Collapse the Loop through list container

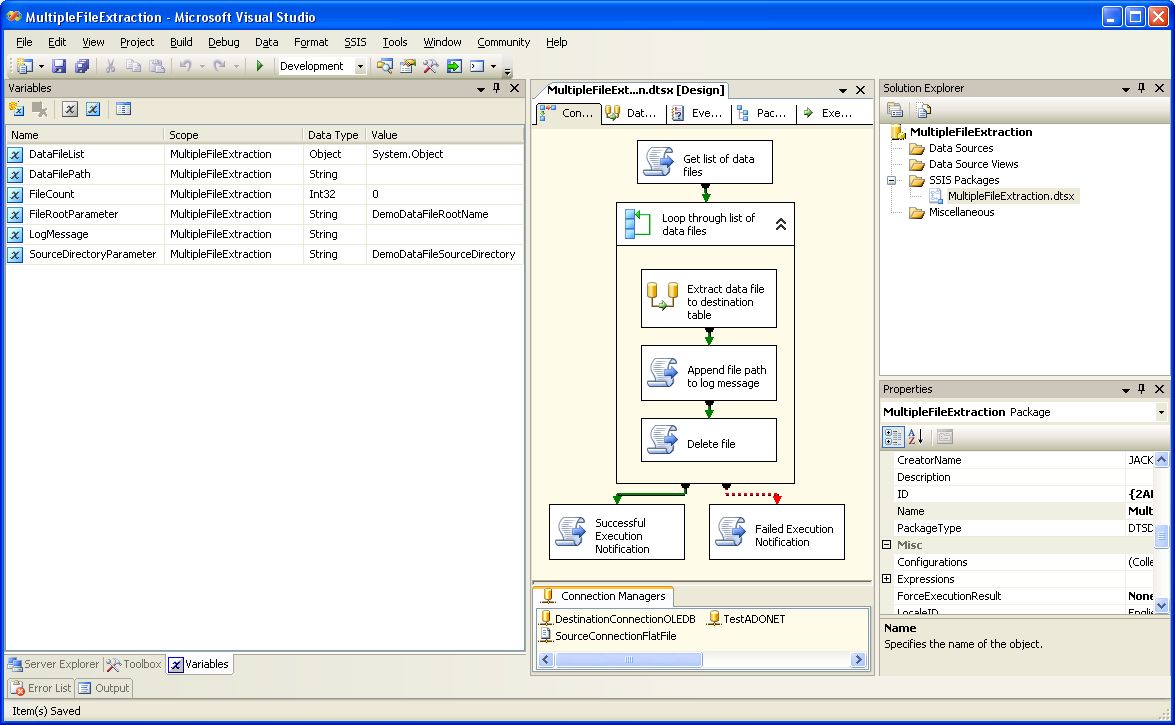(781, 225)
